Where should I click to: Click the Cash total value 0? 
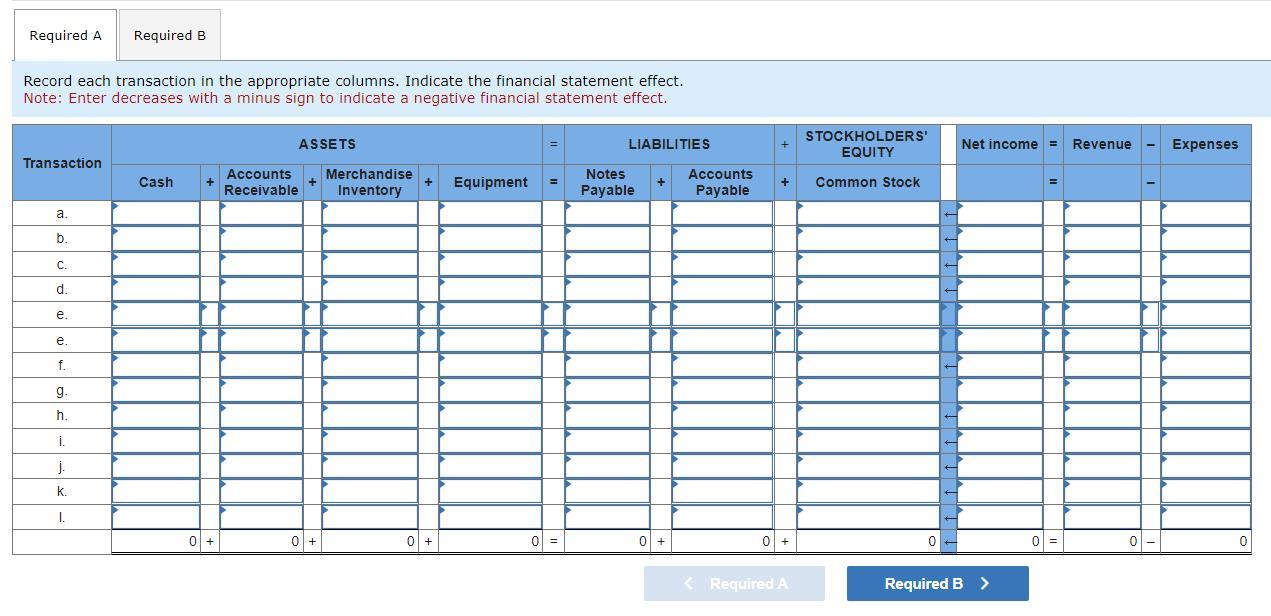[x=193, y=541]
